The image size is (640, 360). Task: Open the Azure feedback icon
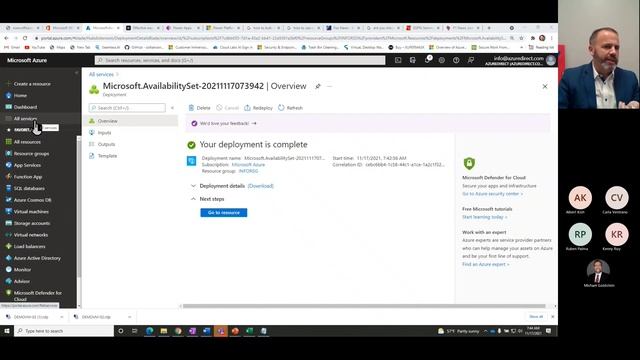[x=471, y=60]
